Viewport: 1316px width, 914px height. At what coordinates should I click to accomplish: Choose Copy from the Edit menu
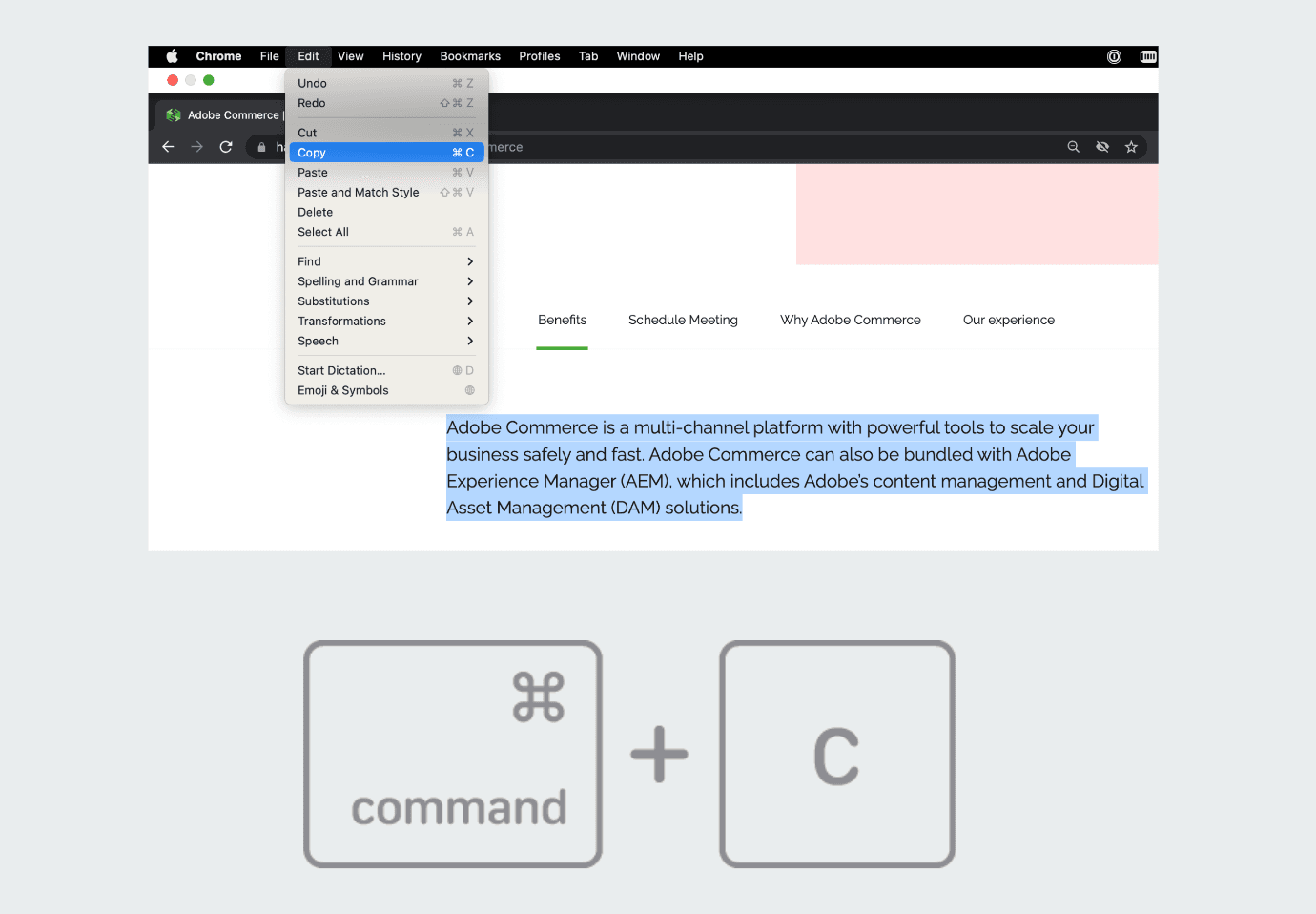386,153
